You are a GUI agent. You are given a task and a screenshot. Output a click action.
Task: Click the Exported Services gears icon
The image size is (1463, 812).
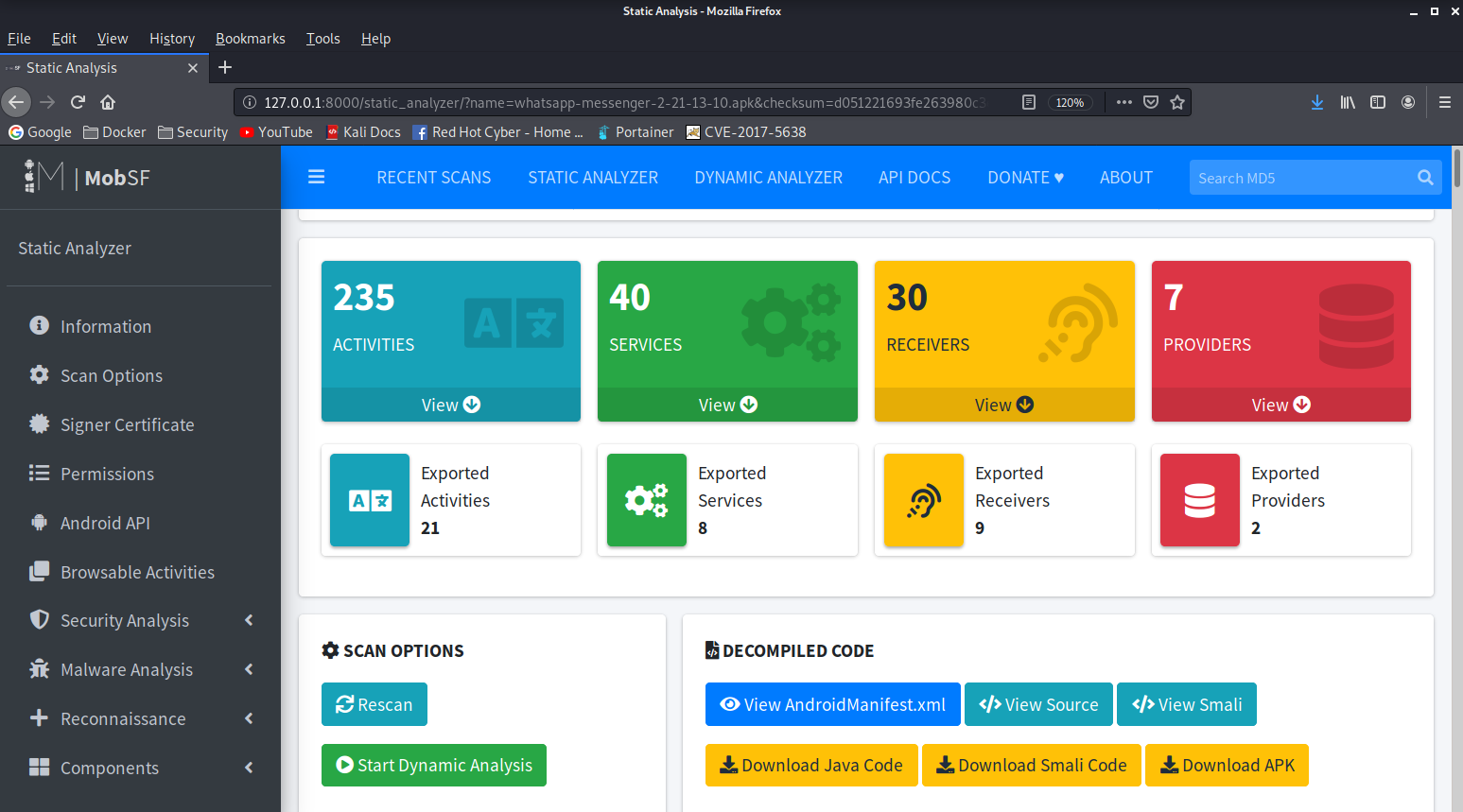coord(646,500)
